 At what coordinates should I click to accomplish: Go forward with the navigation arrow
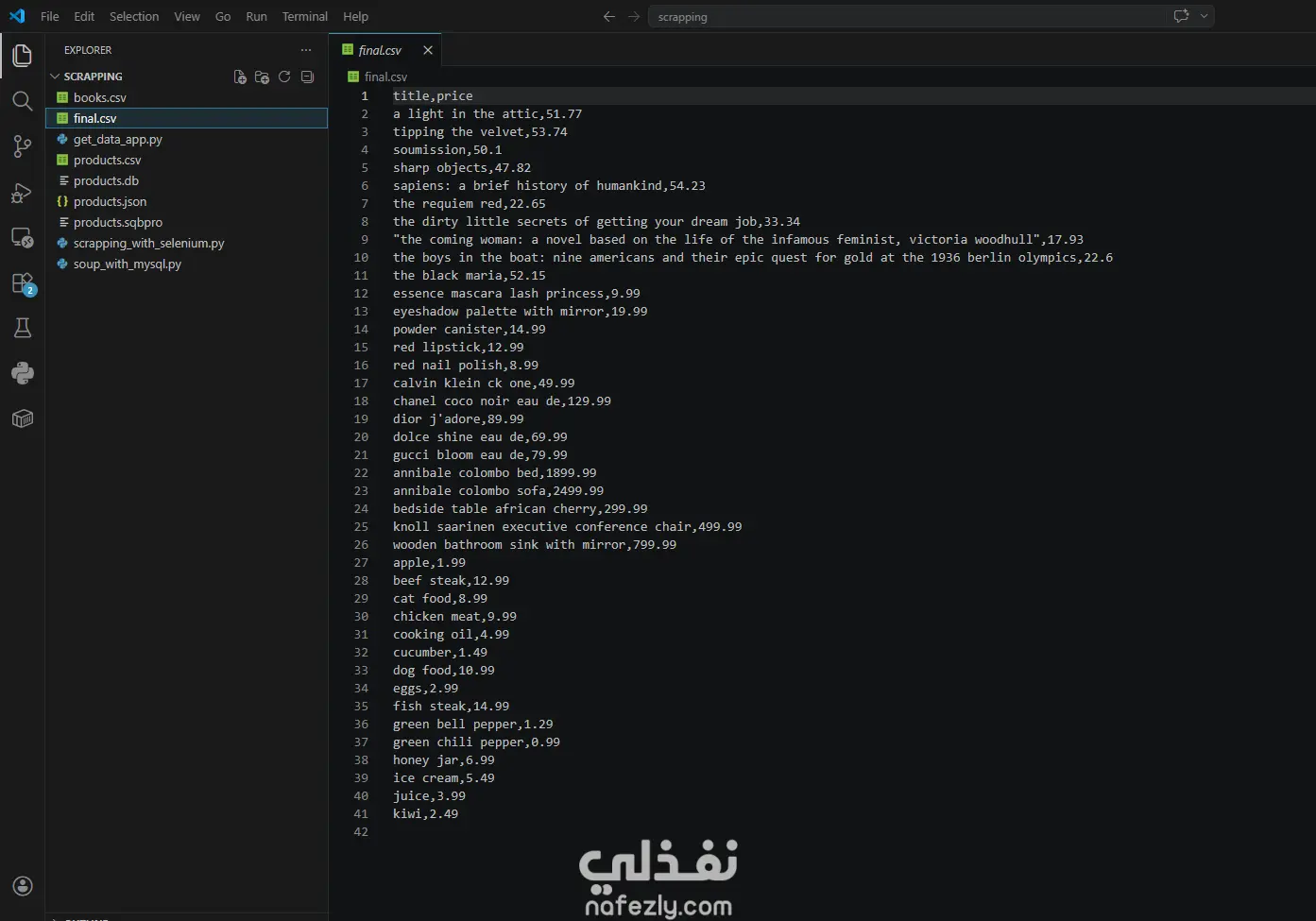[634, 16]
